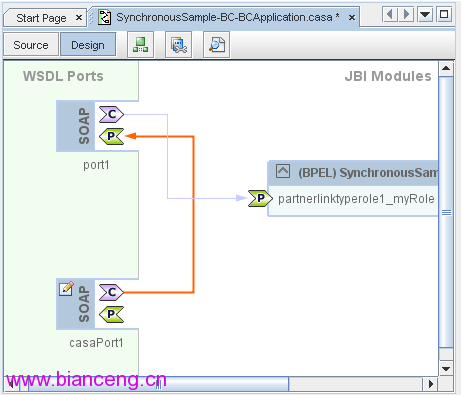Select the Provide endpoint of casaPort1

coord(112,314)
